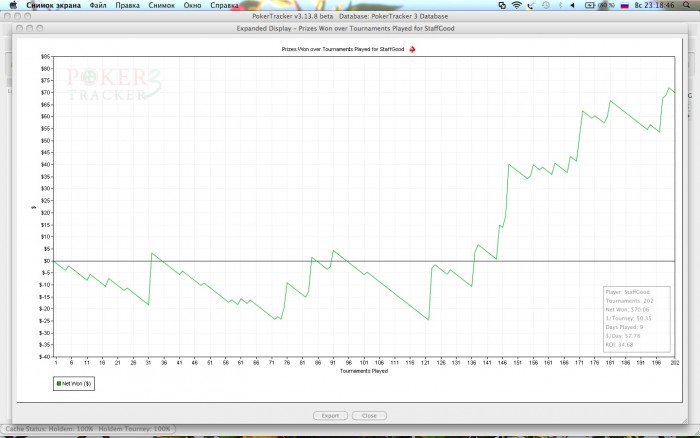
Task: Click the 'Tournaments Played' x-axis label
Action: click(x=364, y=371)
